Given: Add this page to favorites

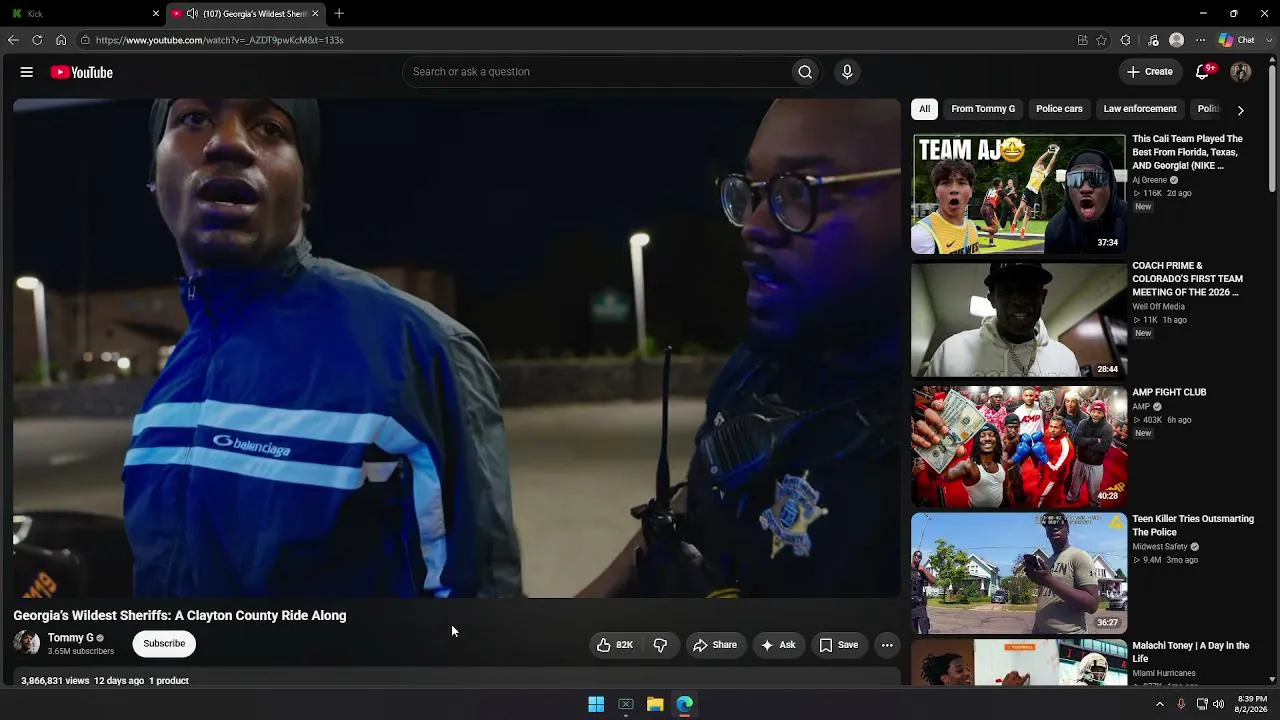Looking at the screenshot, I should pos(1102,40).
